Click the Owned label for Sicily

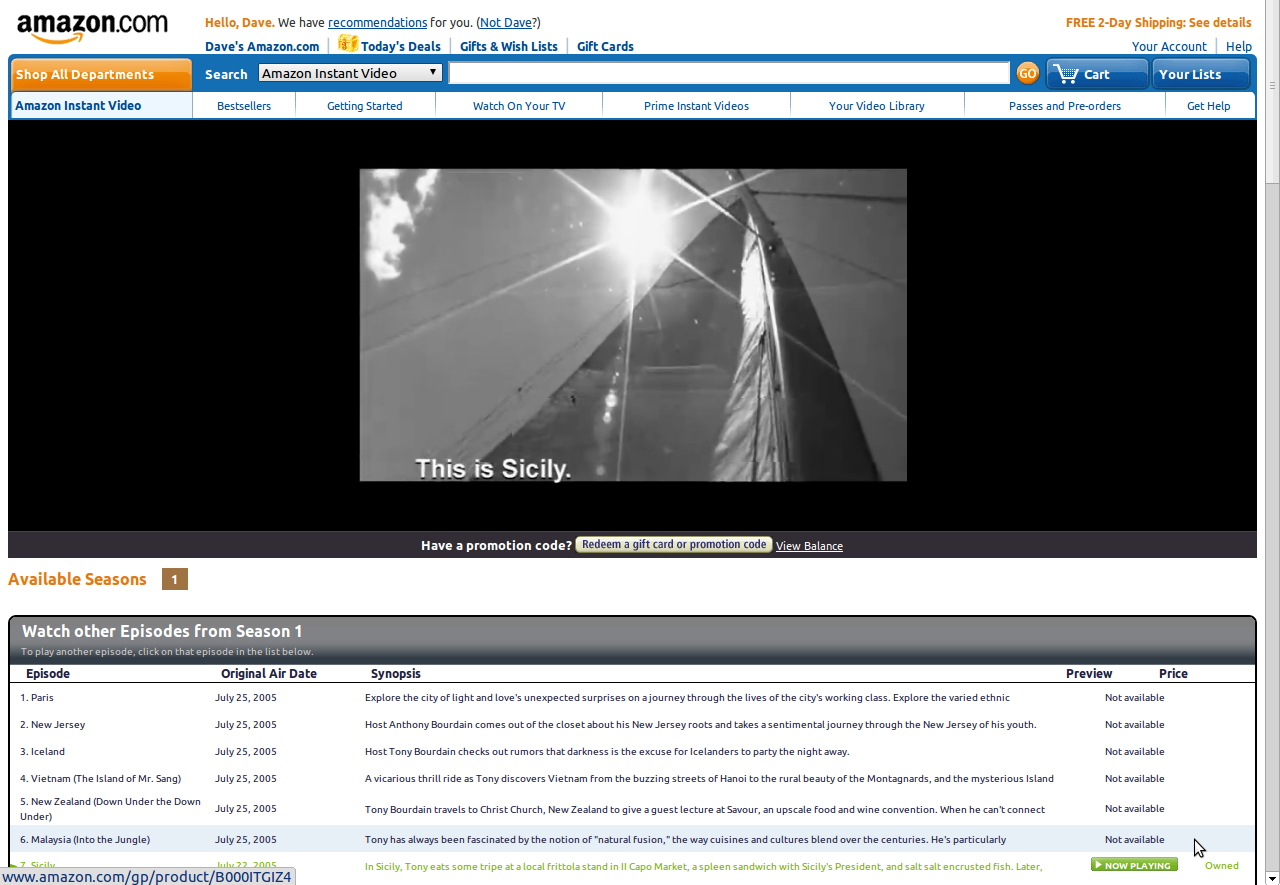1222,866
